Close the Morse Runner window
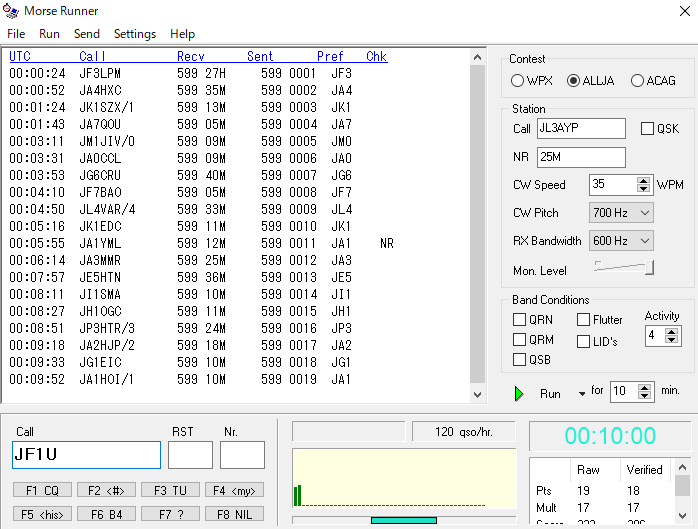This screenshot has width=698, height=529. (685, 11)
